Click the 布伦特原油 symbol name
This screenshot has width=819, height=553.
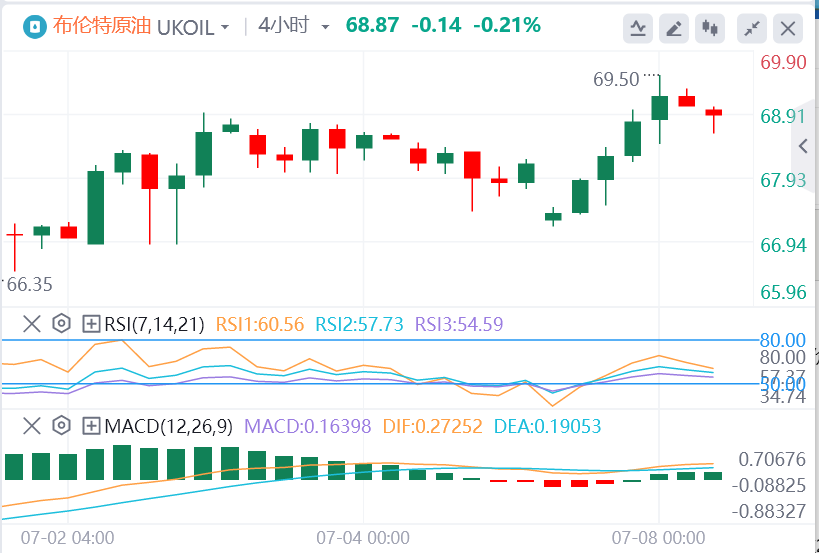pos(102,26)
